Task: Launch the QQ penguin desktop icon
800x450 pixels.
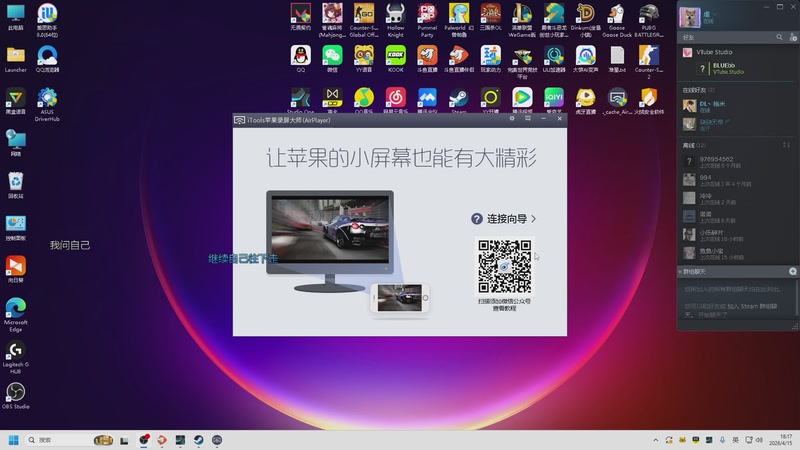Action: [x=301, y=59]
